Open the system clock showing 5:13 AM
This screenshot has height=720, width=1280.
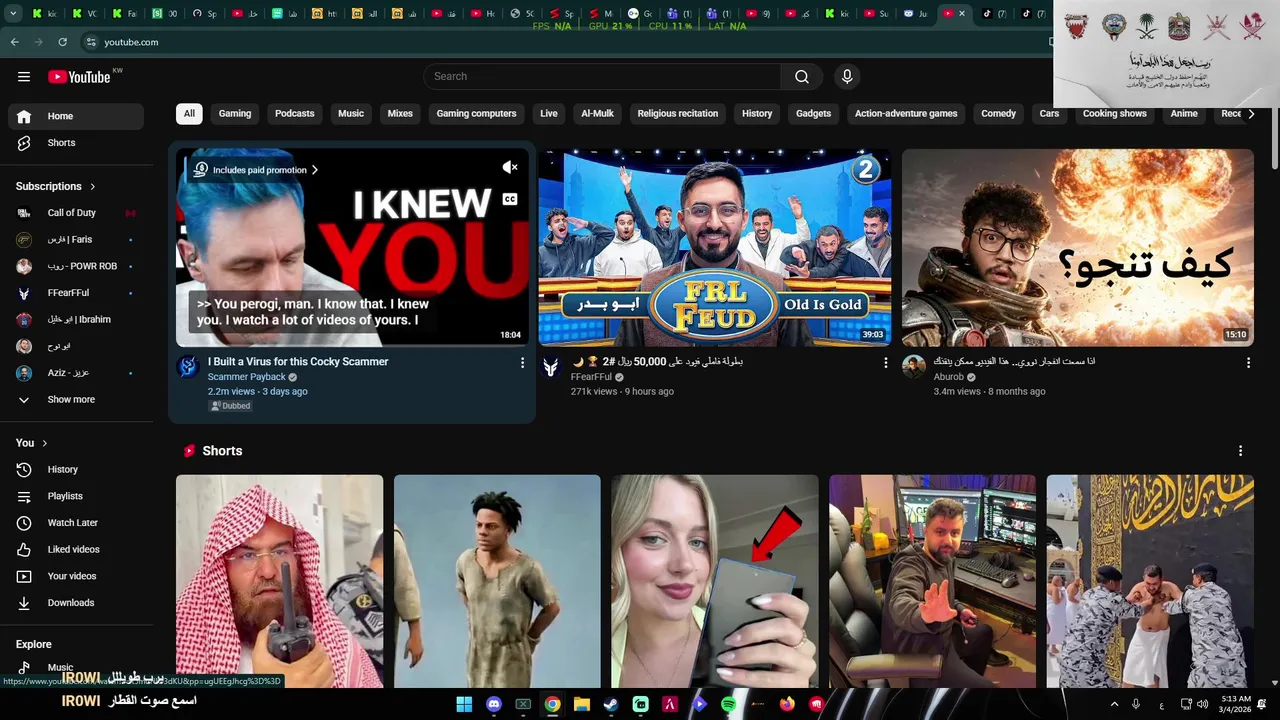(x=1236, y=704)
